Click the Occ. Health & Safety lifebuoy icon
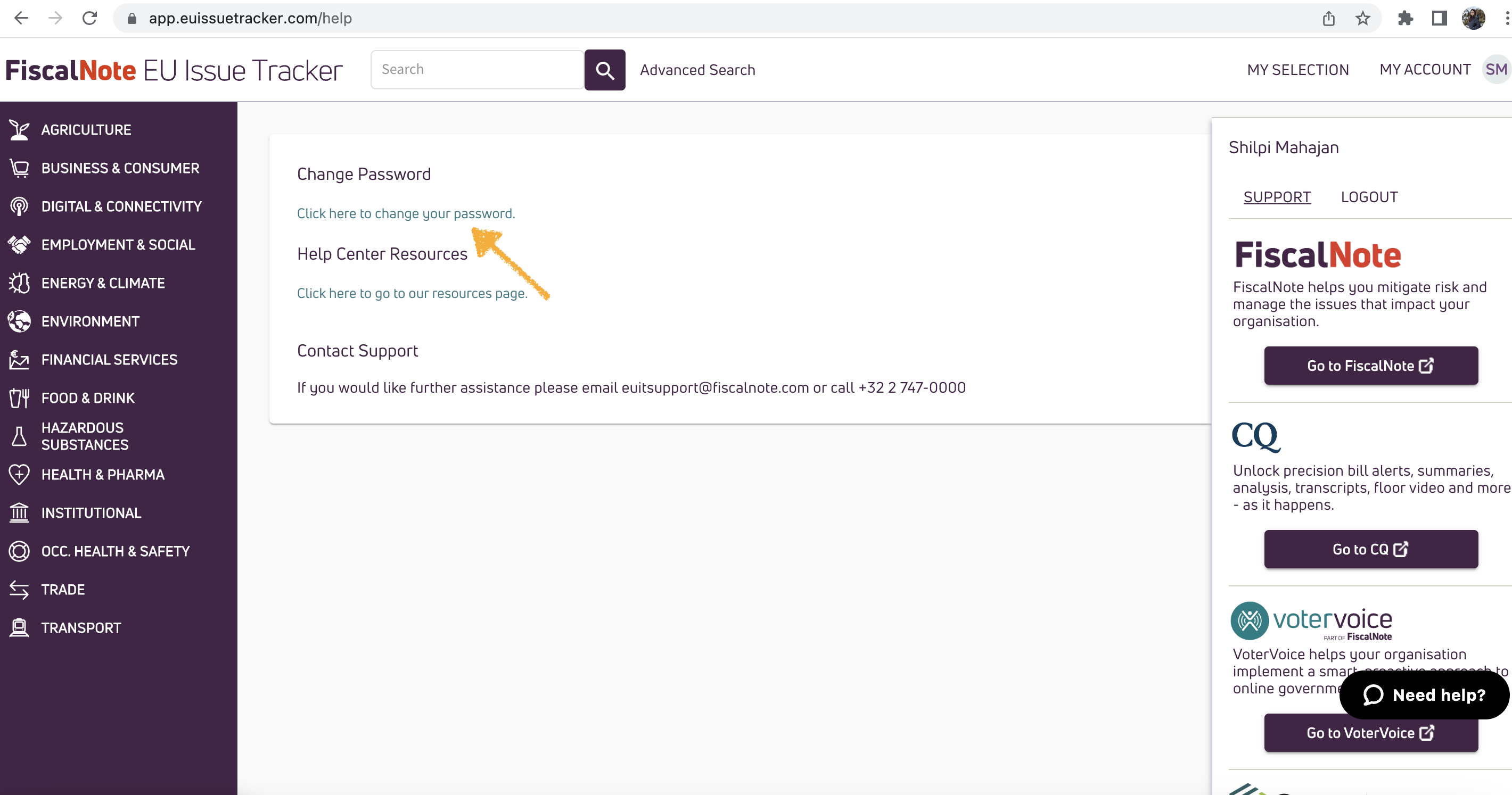 19,551
